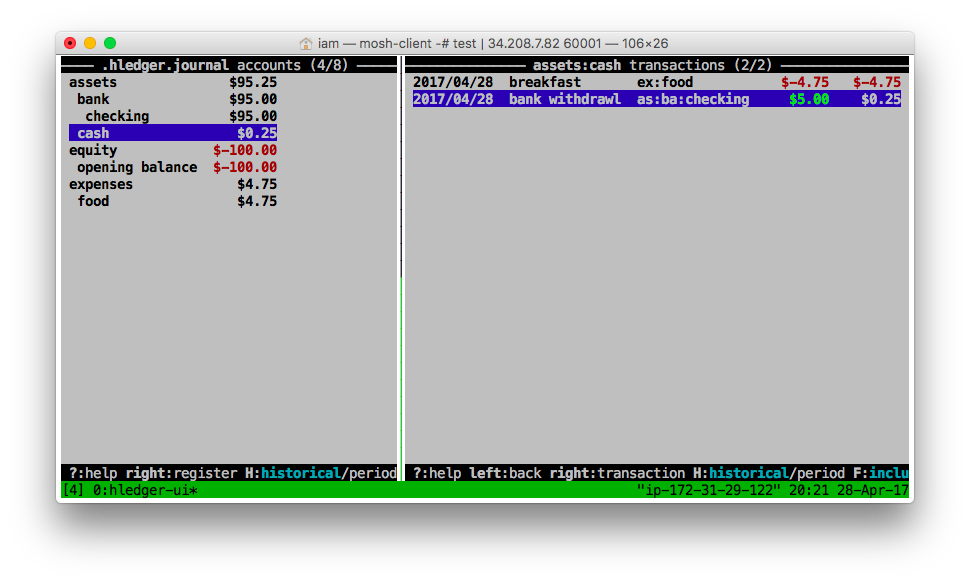Click the bank withdrawl transaction description
970x583 pixels.
tap(564, 99)
